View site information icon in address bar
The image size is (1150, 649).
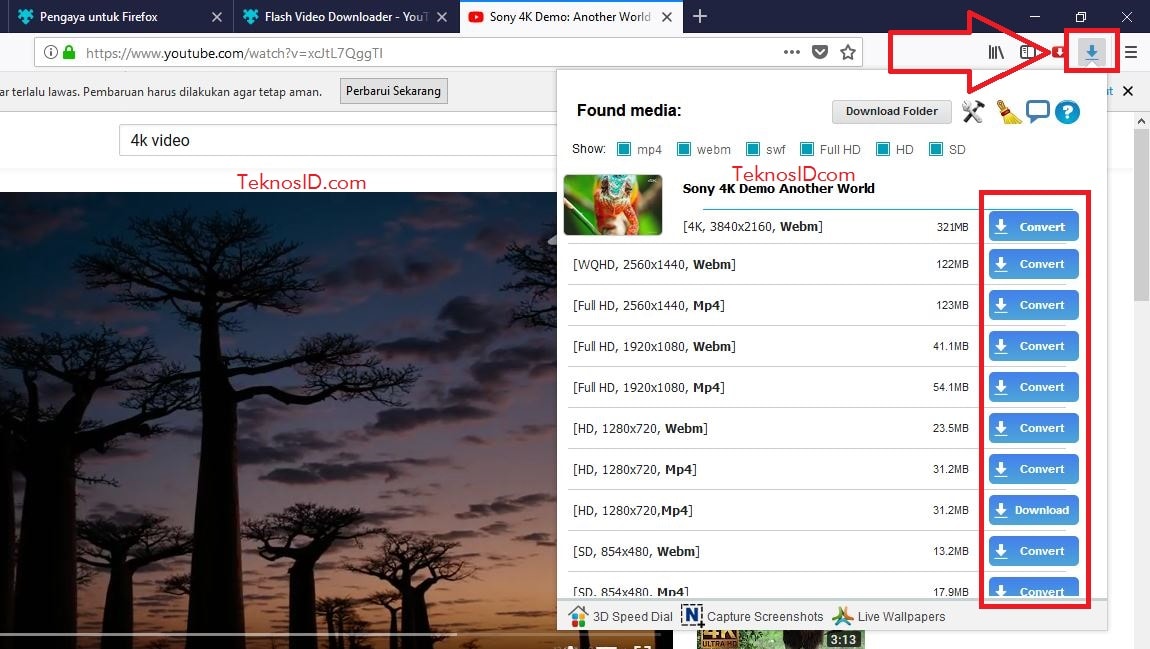pyautogui.click(x=51, y=52)
